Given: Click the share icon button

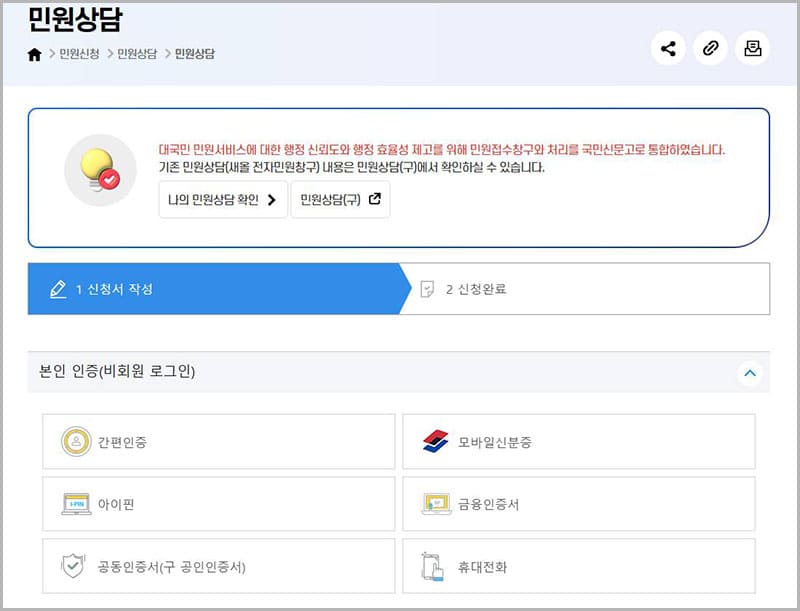Looking at the screenshot, I should tap(668, 48).
